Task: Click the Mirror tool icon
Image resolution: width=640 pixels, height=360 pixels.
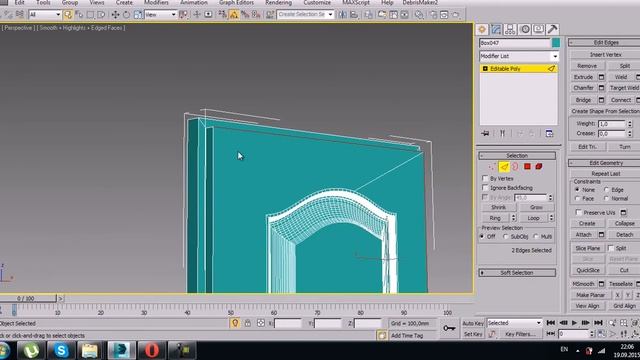Action: 342,15
